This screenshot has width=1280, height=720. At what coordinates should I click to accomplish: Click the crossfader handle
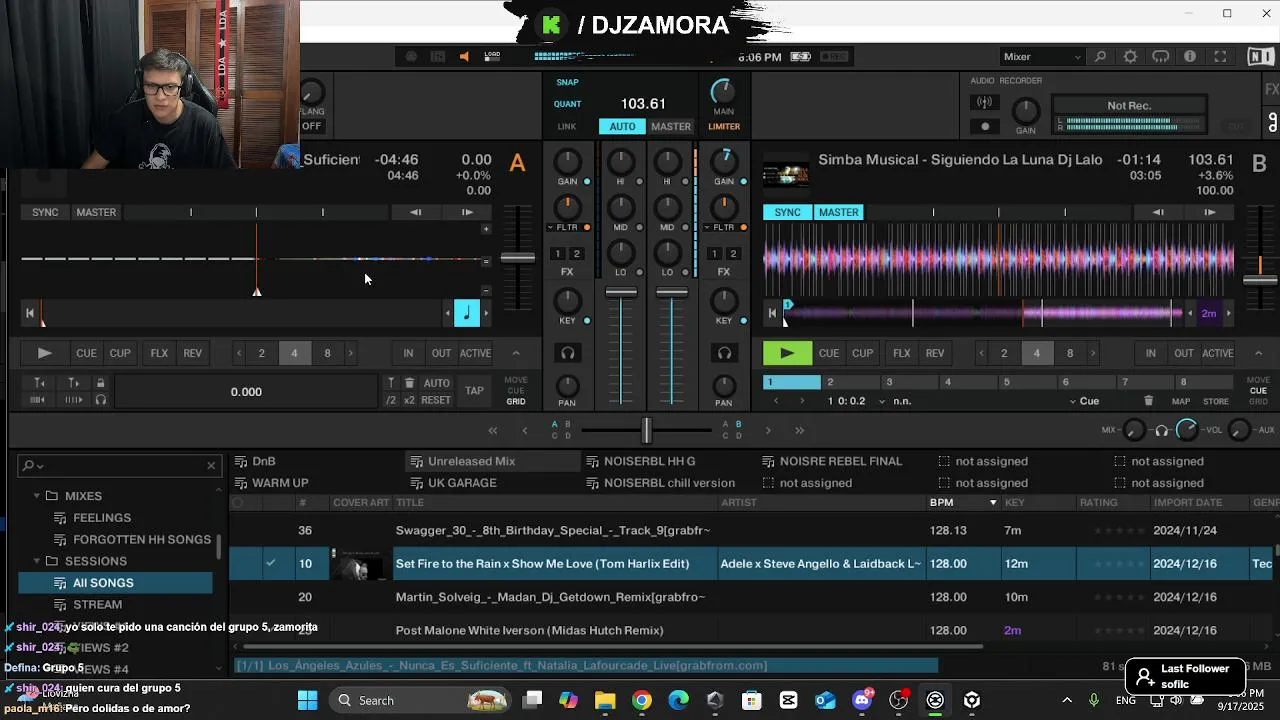pos(646,430)
